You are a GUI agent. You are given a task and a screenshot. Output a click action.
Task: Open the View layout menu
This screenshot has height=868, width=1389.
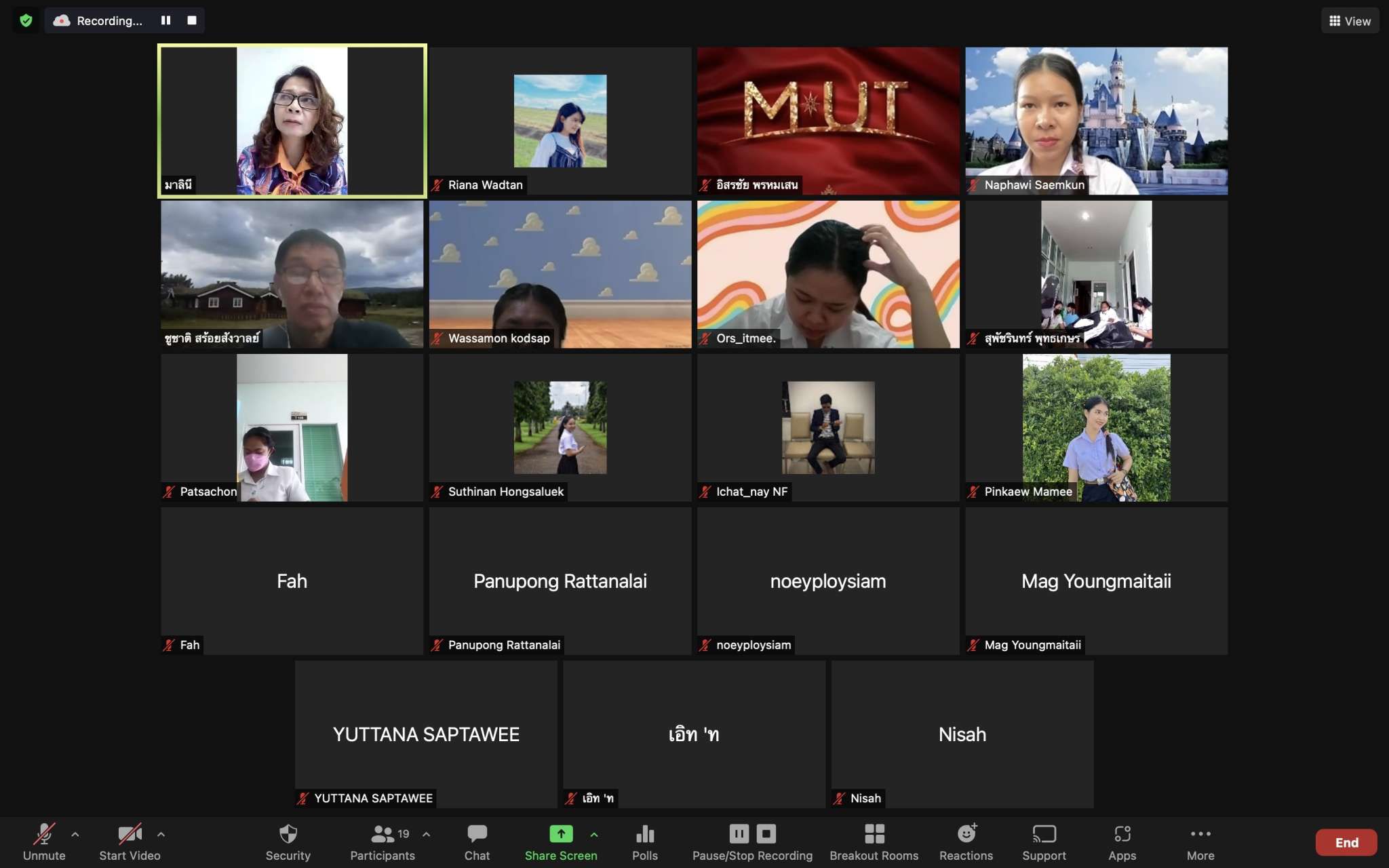1350,21
